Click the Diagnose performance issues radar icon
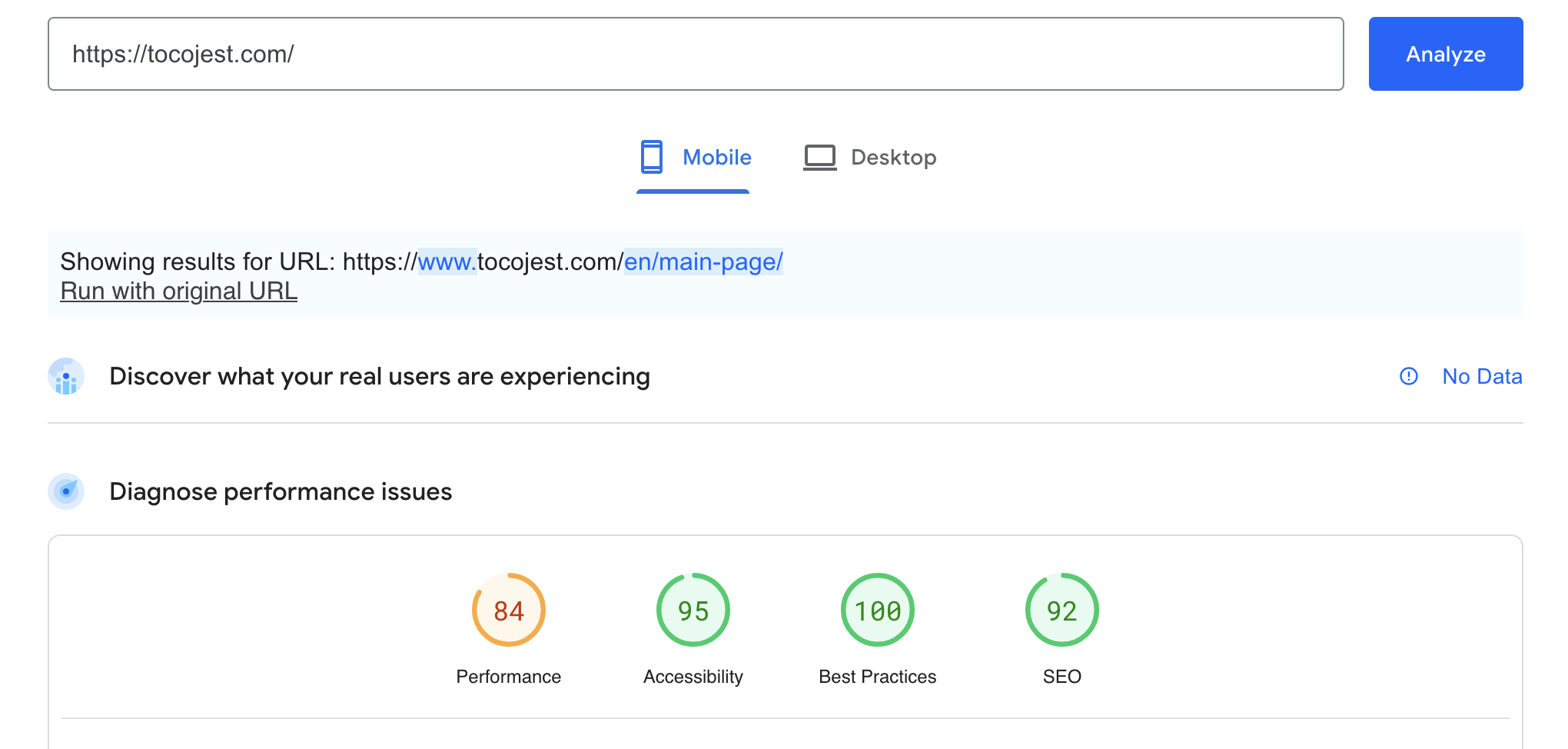Viewport: 1568px width, 749px height. [x=66, y=491]
